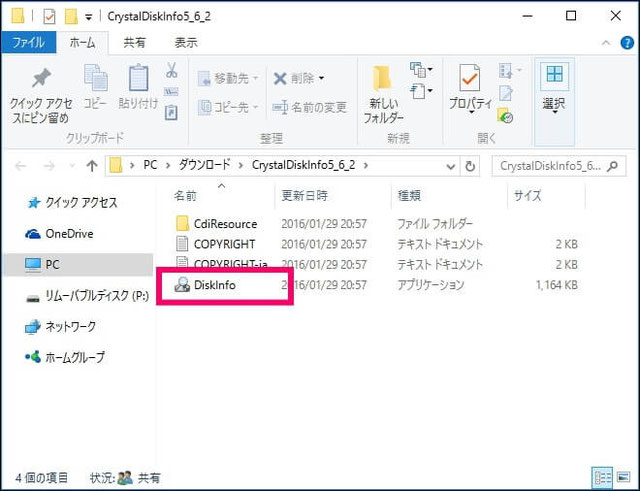
Task: Expand the Move to (移動先) dropdown
Action: point(256,78)
